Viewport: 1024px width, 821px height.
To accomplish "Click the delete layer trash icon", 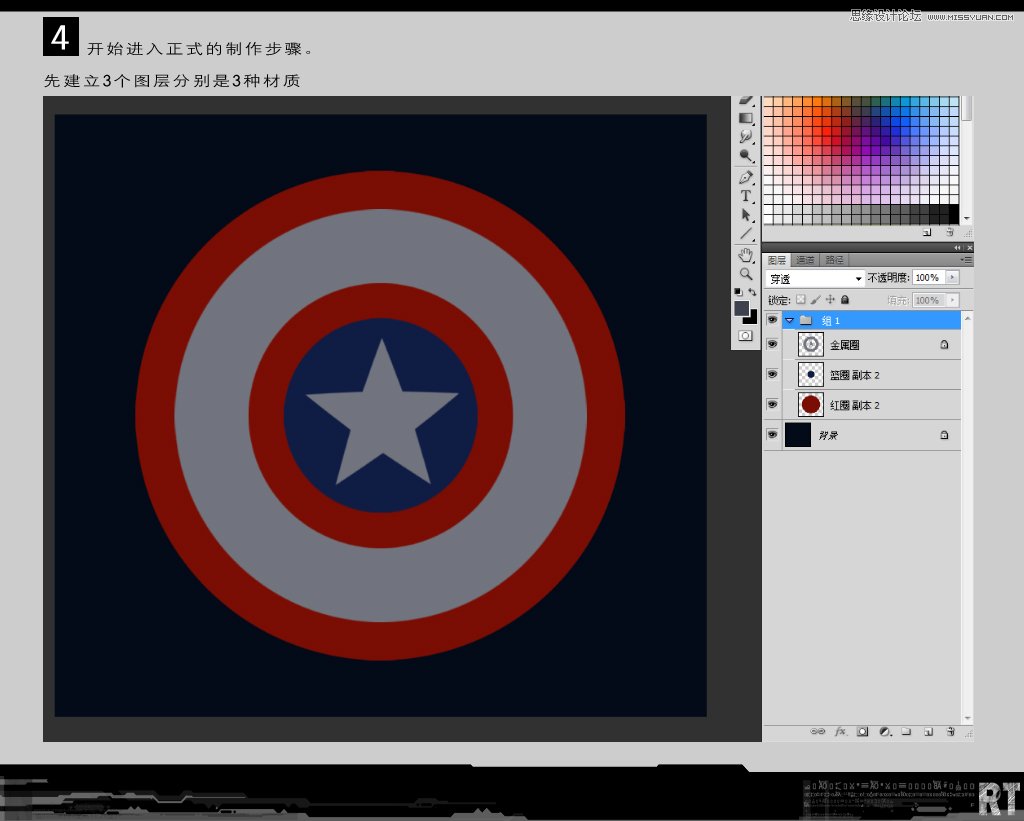I will click(951, 732).
